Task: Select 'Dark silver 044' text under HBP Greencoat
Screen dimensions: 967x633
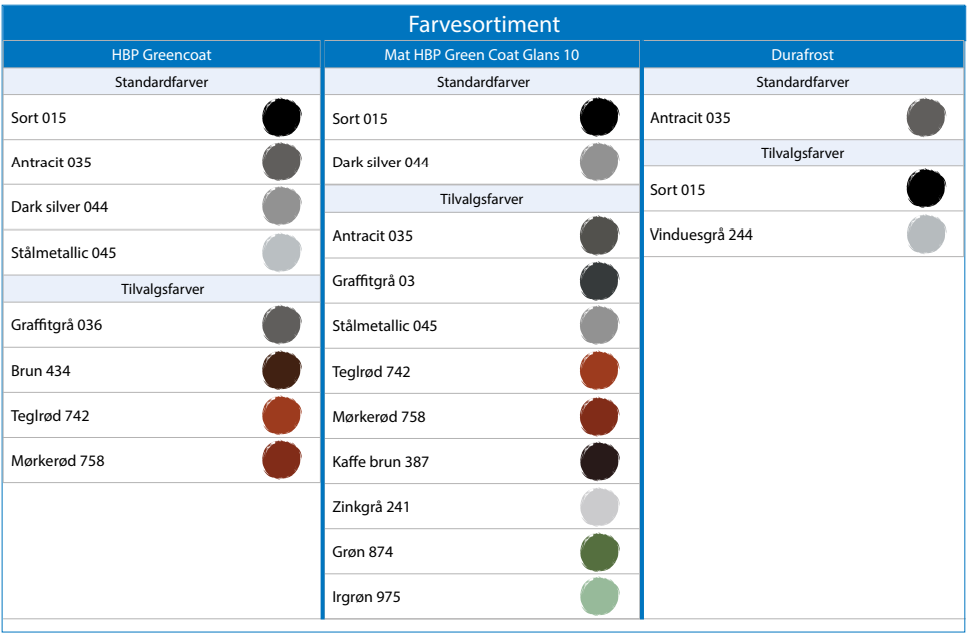Action: pyautogui.click(x=59, y=207)
